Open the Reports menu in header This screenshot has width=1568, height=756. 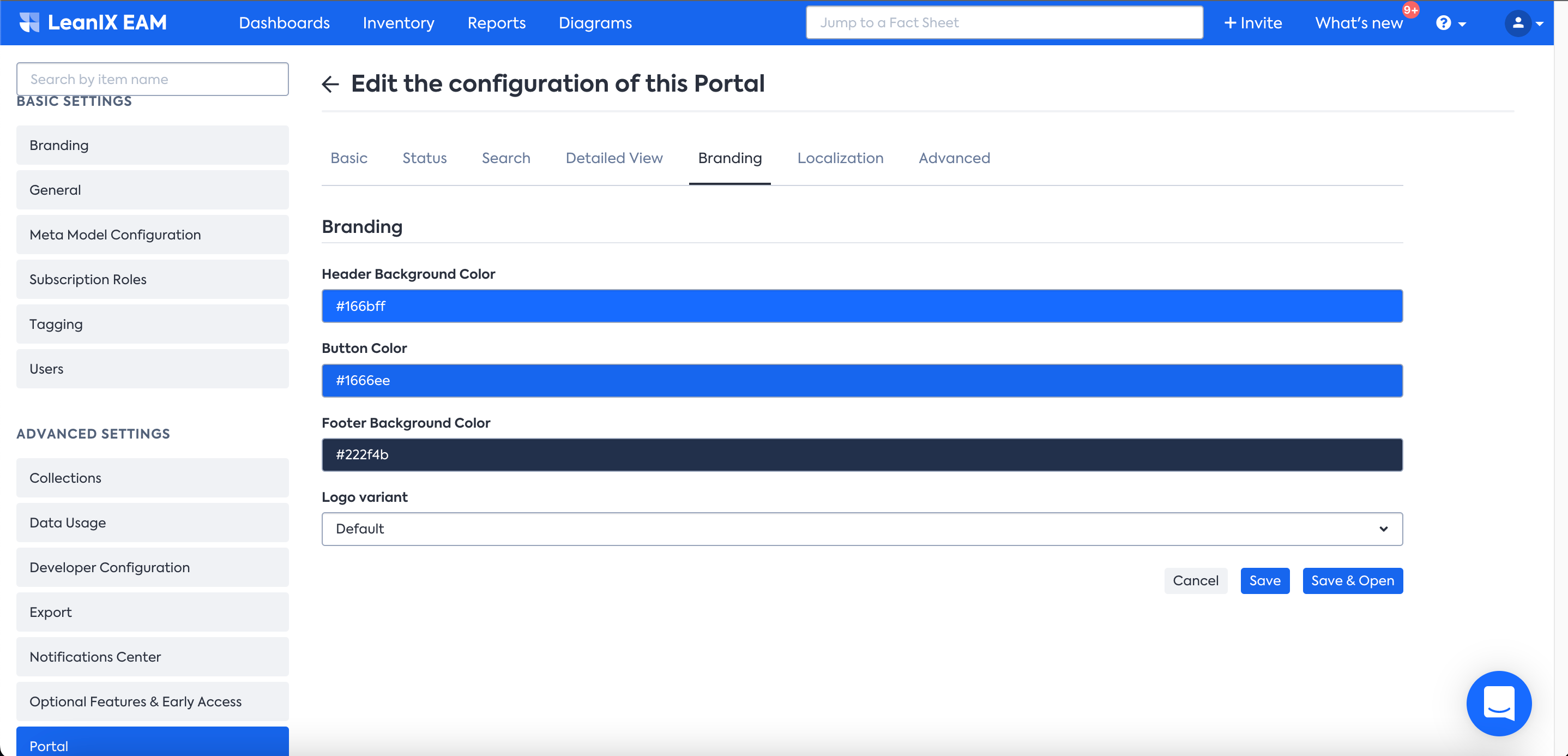point(496,23)
